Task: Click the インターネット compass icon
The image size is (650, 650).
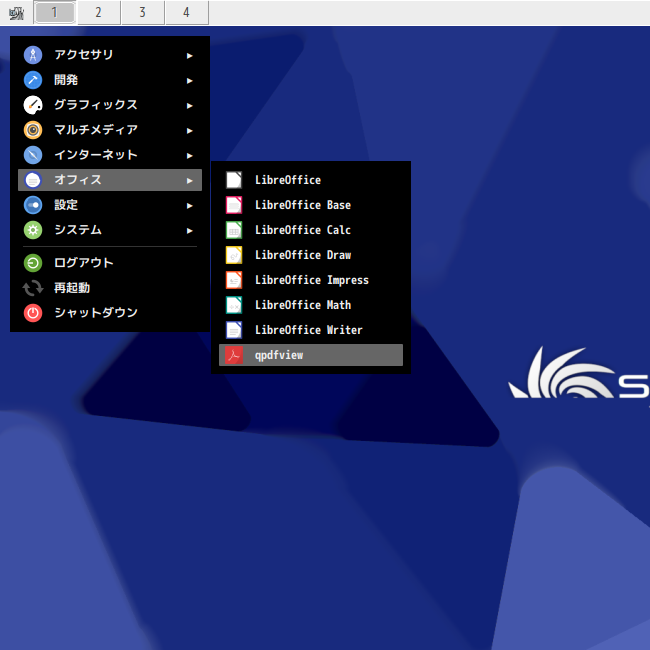Action: pyautogui.click(x=33, y=155)
